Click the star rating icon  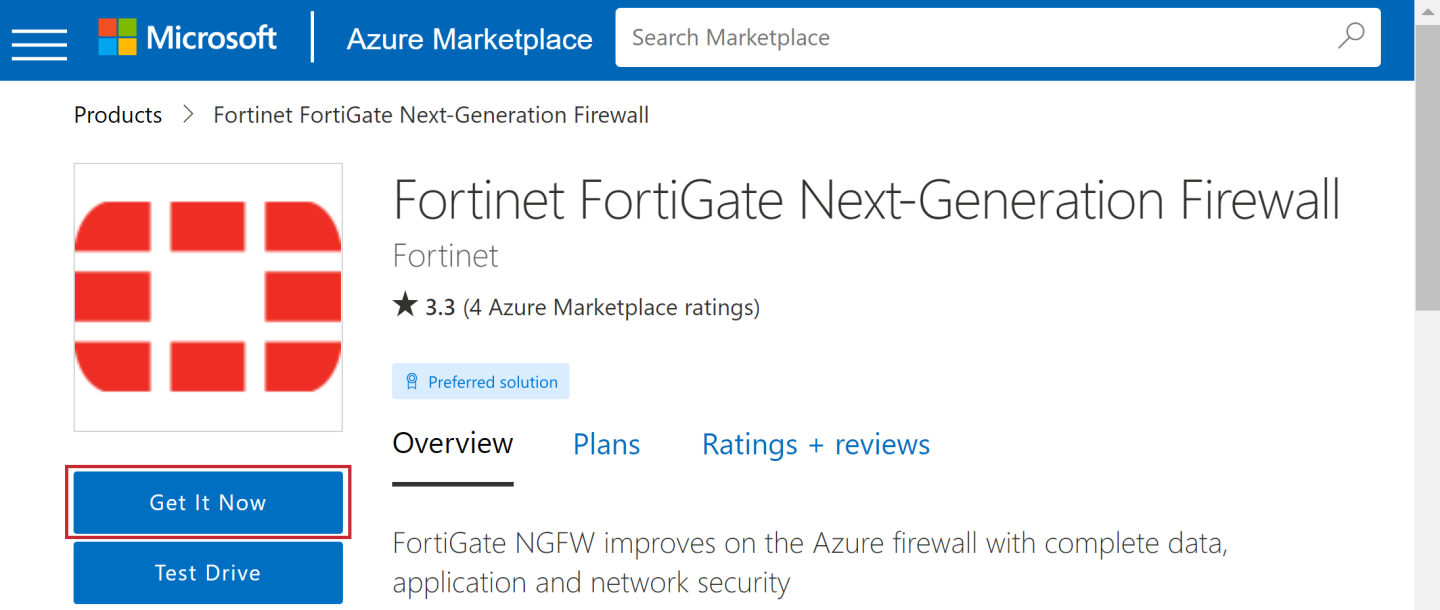[405, 306]
